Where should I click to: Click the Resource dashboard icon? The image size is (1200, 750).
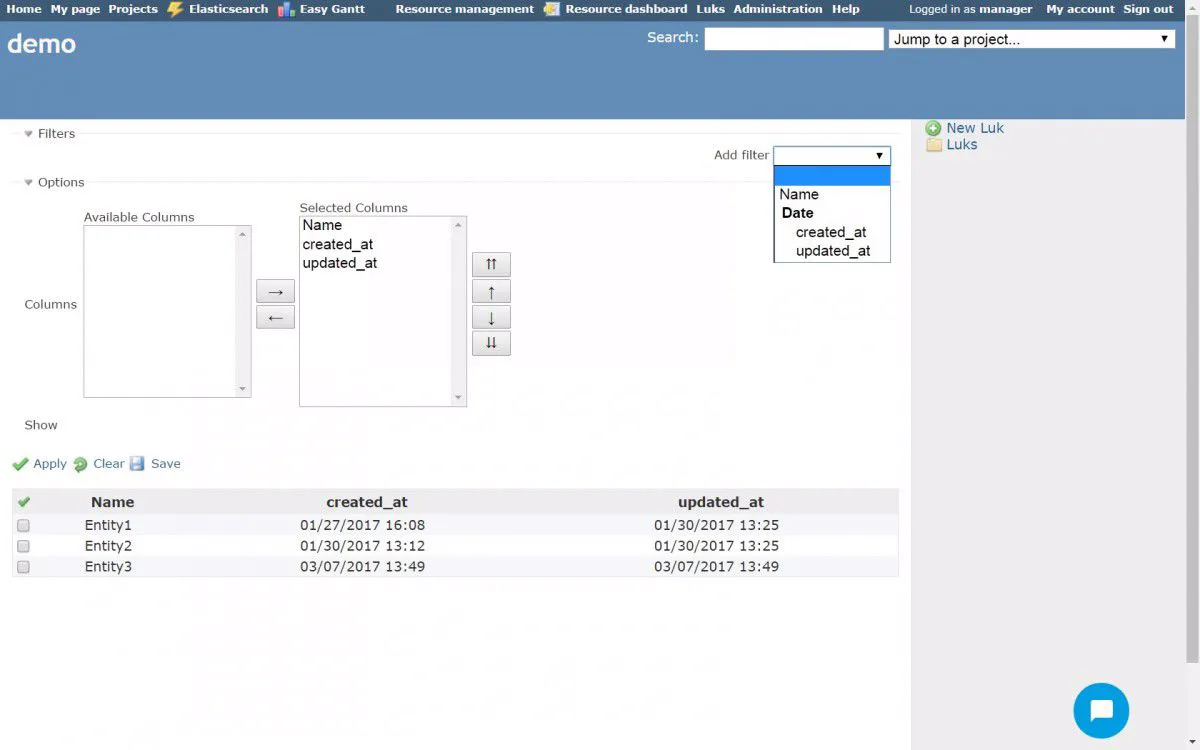(552, 9)
